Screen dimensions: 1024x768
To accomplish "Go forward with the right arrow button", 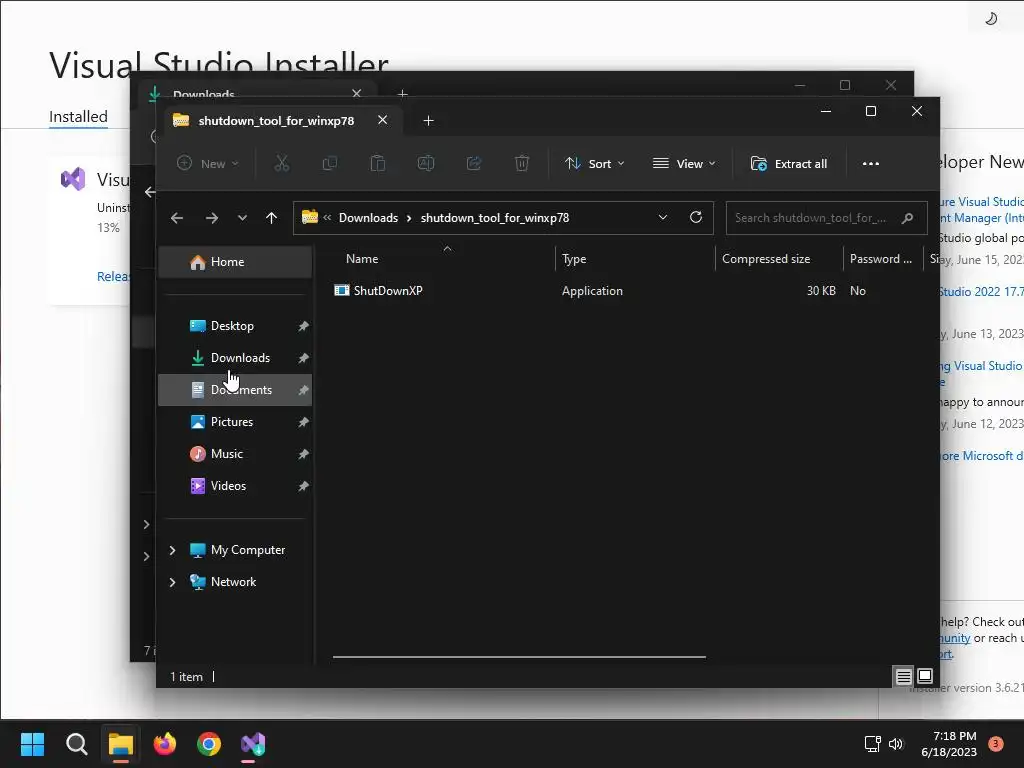I will click(212, 218).
